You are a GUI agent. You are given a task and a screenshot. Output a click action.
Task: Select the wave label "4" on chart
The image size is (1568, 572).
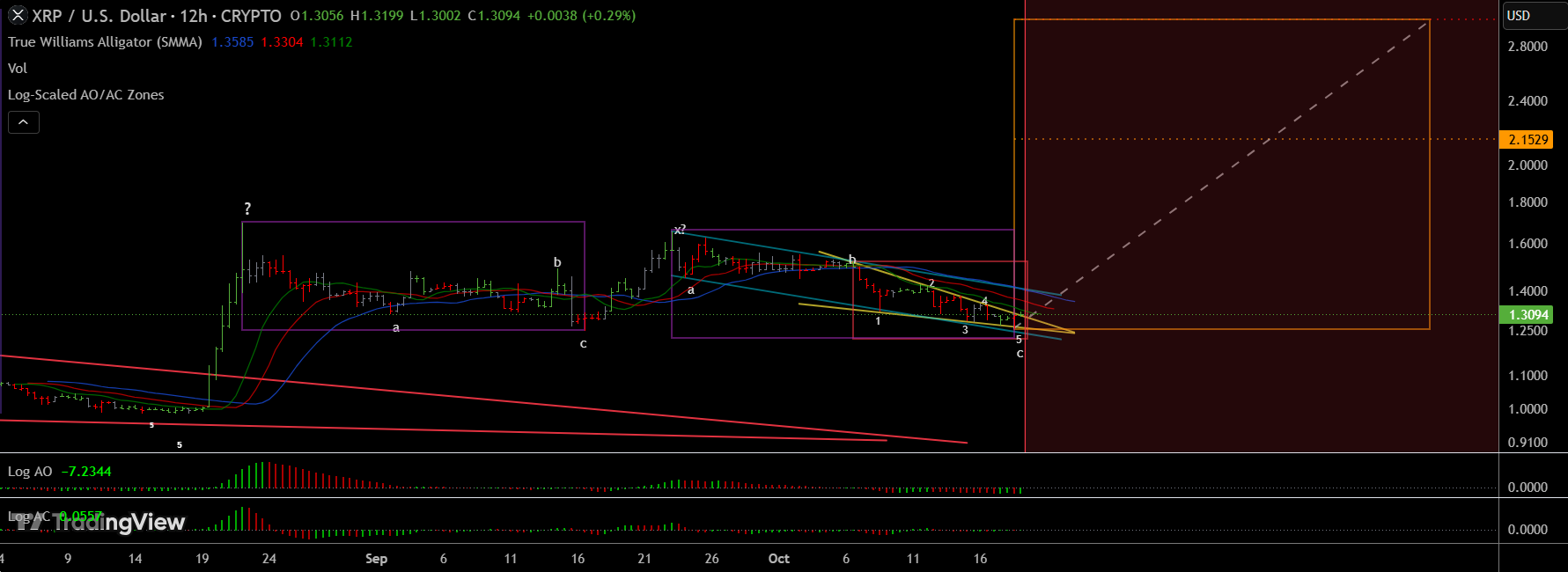(x=984, y=302)
